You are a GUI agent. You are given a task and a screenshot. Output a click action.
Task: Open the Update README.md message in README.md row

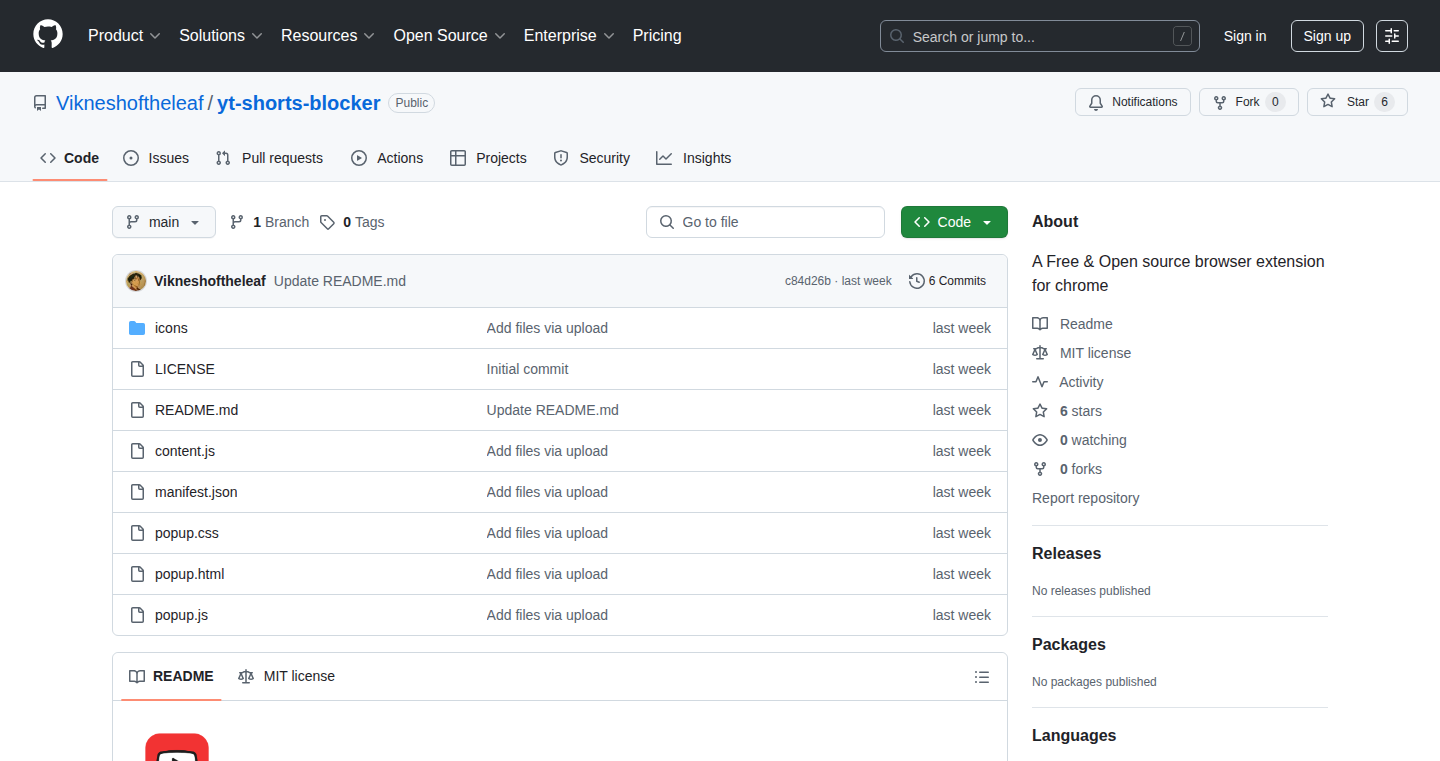553,410
